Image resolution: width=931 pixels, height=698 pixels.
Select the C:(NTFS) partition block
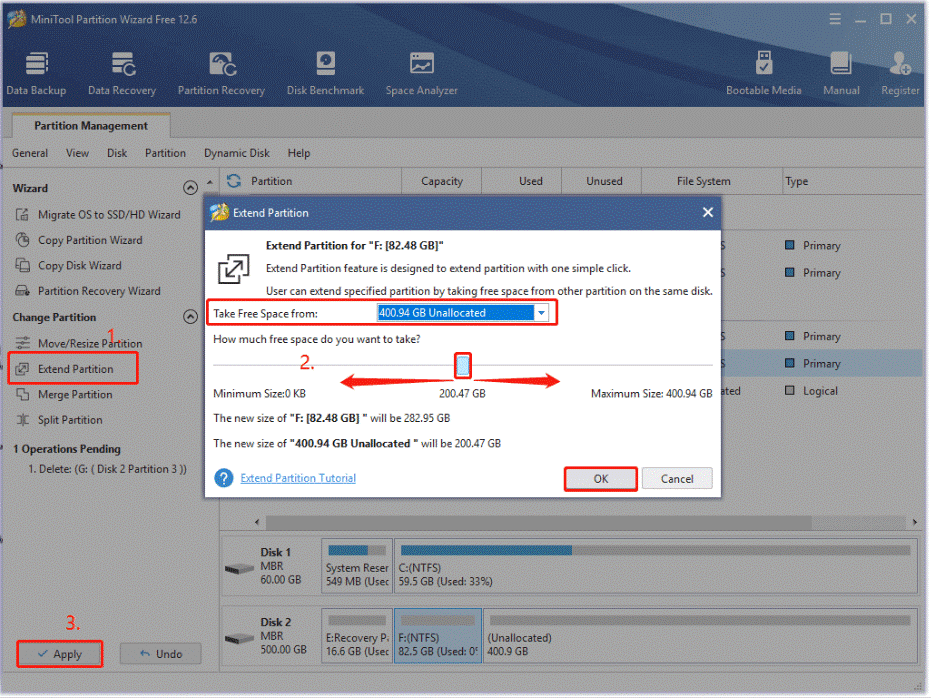point(656,566)
